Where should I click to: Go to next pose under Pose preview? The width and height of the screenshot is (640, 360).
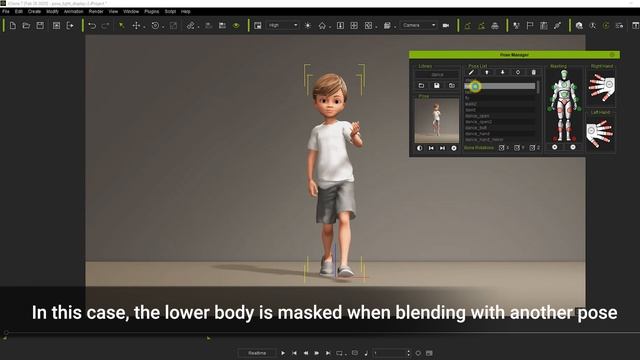[442, 148]
